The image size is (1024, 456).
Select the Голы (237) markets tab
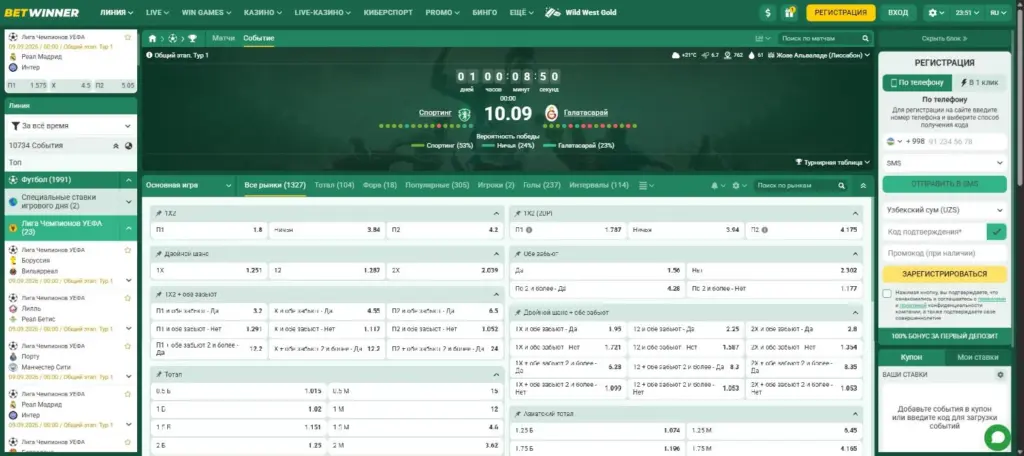(x=541, y=186)
